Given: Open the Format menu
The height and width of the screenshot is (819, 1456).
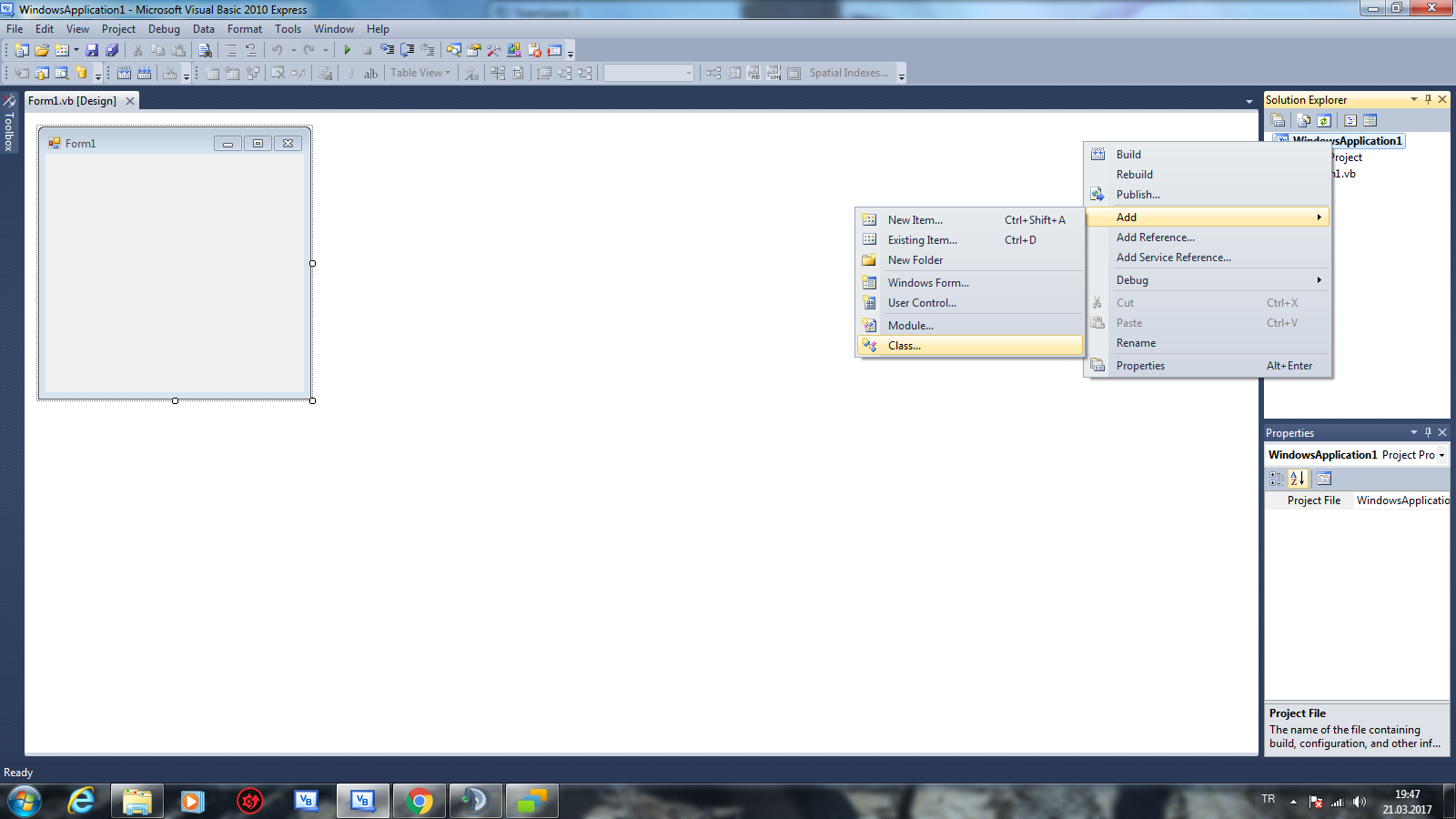Looking at the screenshot, I should pos(245,29).
